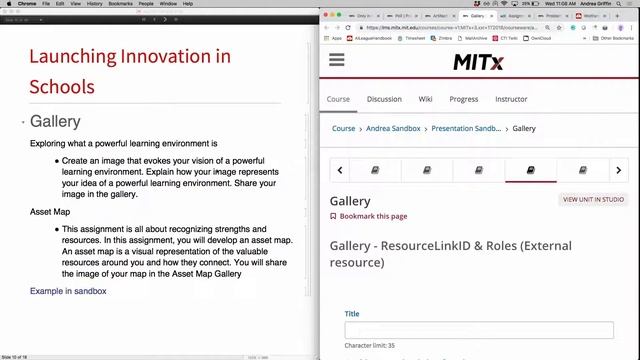Open the OwnCloud bookmark
Screen dimensions: 640x360
point(537,38)
